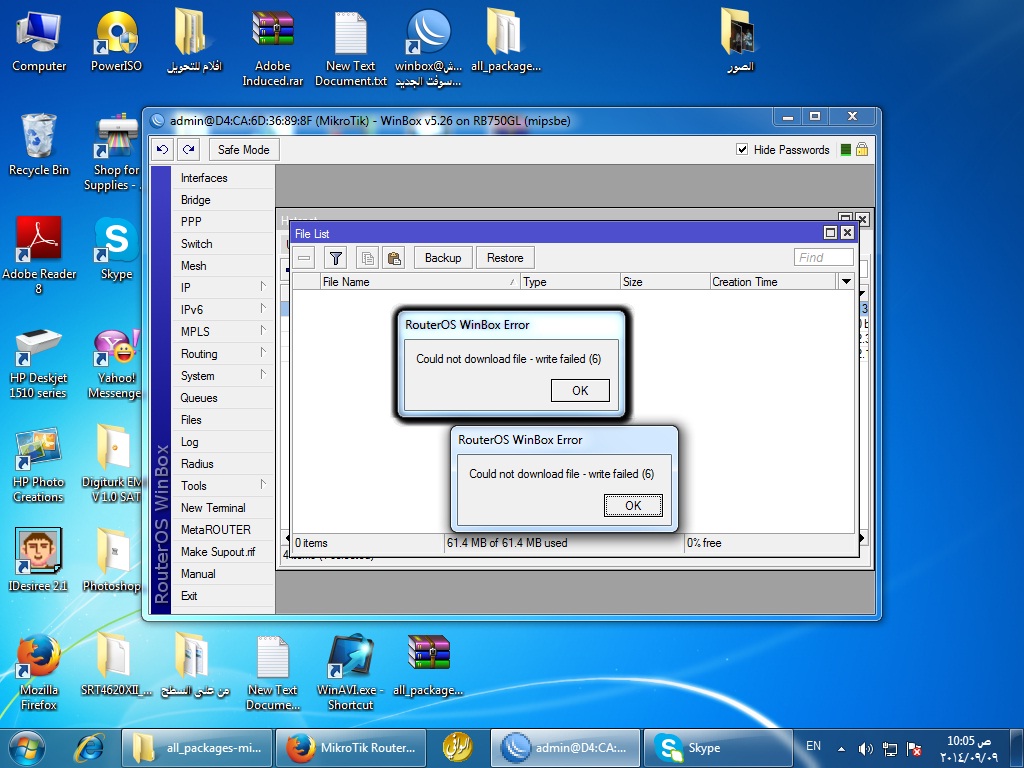This screenshot has width=1024, height=768.
Task: Select the IDesiree 2.1 desktop icon
Action: (39, 560)
